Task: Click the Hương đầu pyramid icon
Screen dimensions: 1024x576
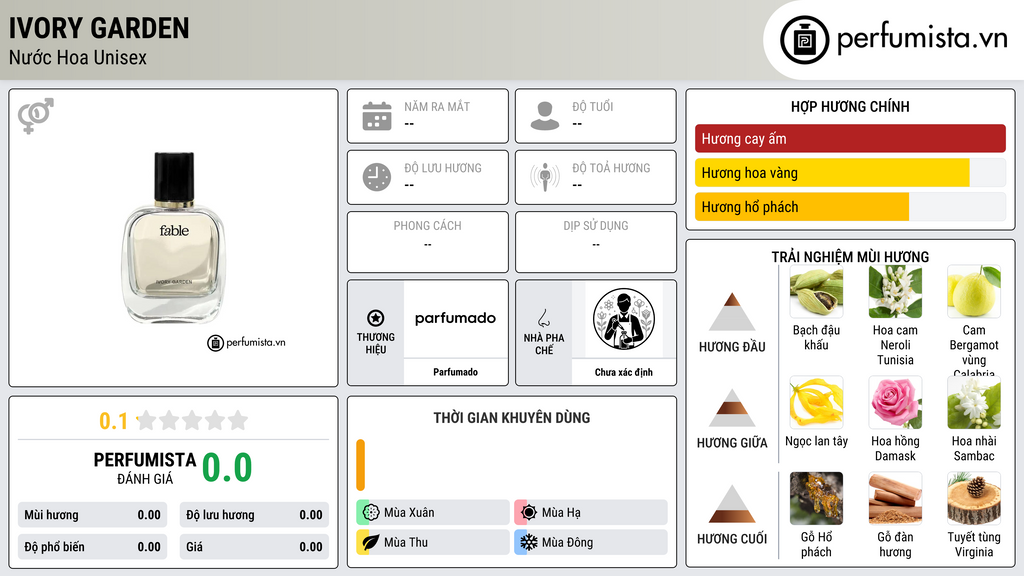Action: 732,312
